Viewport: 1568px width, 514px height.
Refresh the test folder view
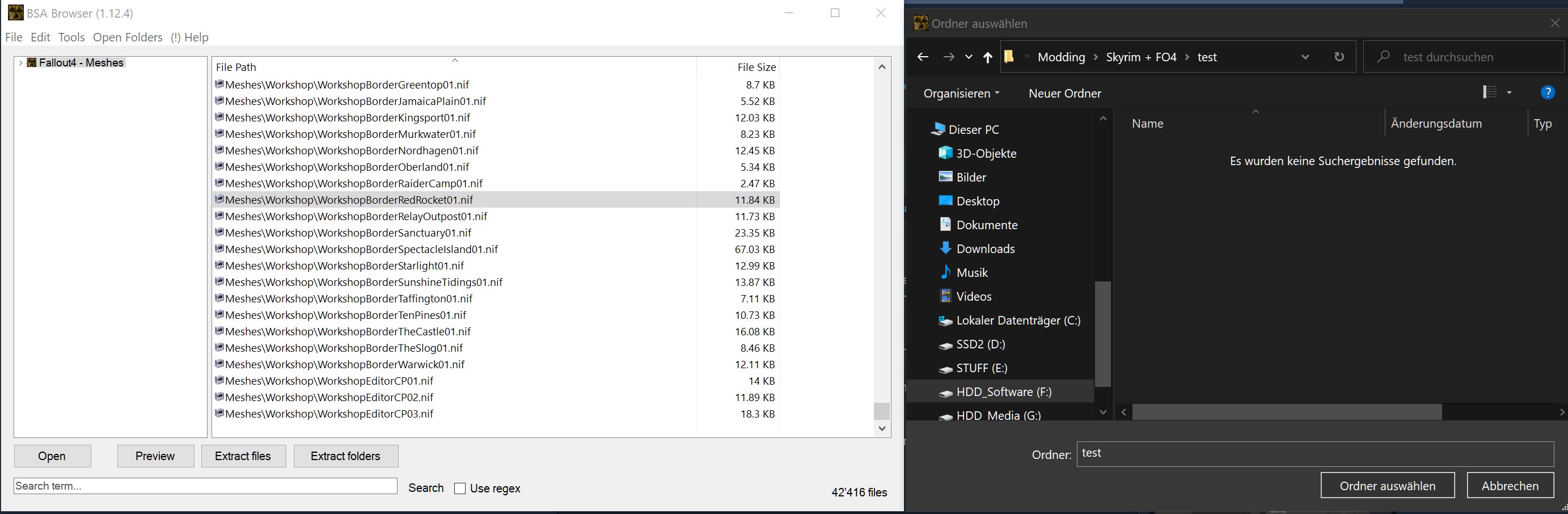(x=1339, y=57)
